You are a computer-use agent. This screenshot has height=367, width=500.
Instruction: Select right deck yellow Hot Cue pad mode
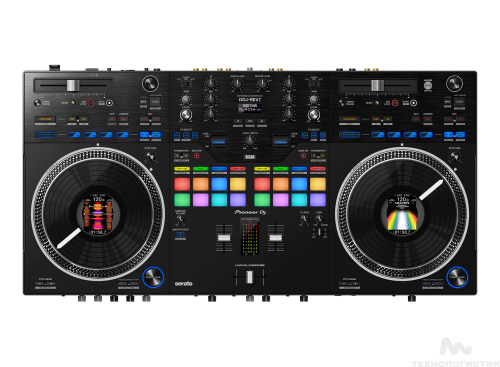(262, 169)
